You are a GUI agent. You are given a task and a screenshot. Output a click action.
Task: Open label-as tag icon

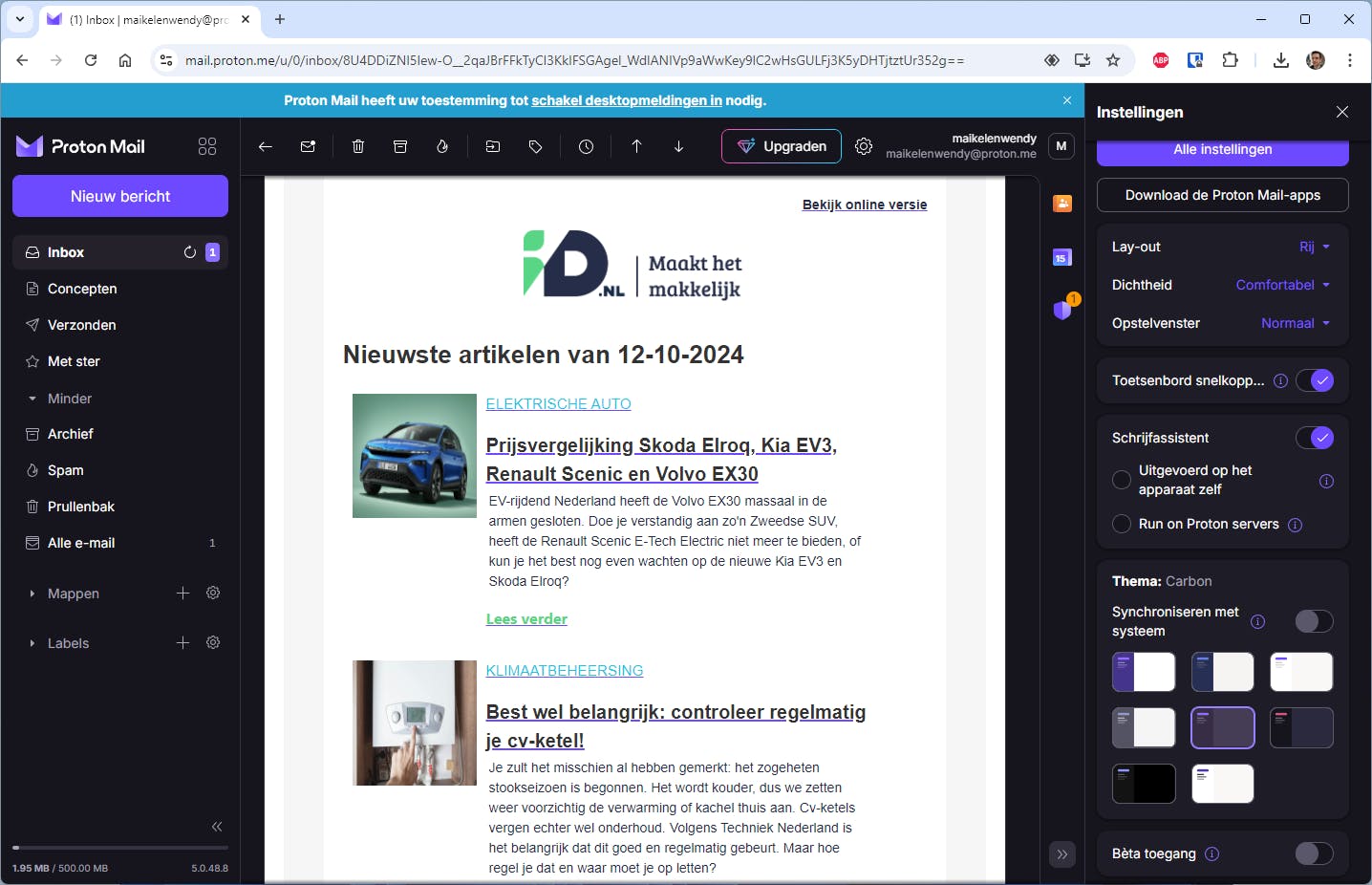(535, 146)
